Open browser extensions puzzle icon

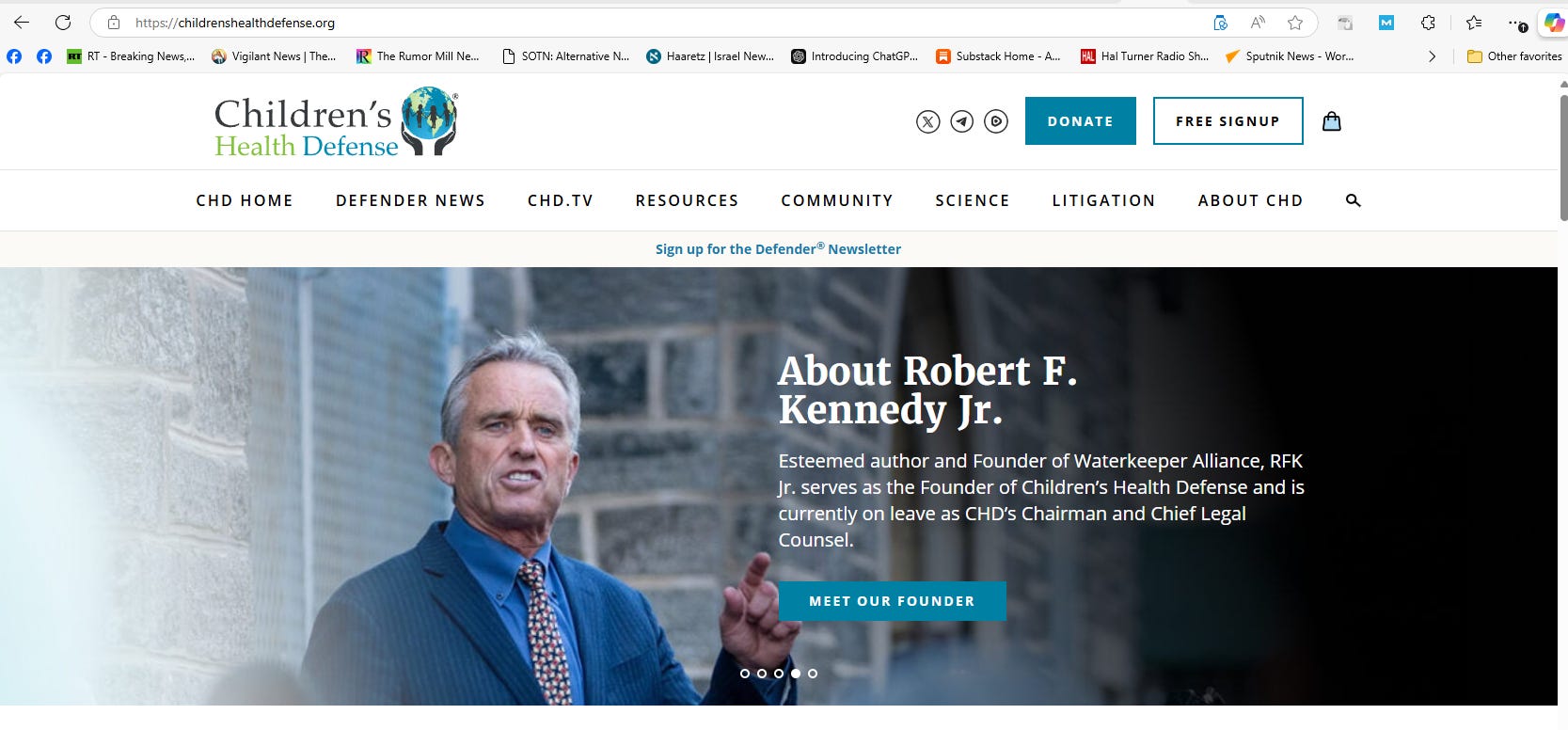coord(1428,23)
